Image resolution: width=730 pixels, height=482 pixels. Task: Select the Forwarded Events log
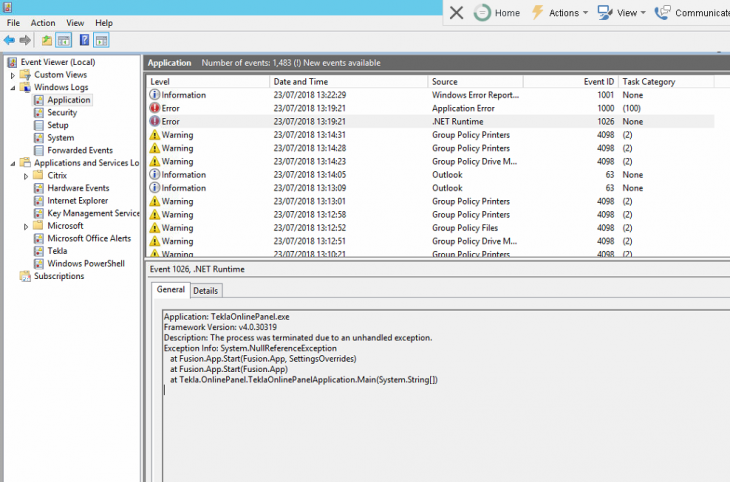[80, 150]
